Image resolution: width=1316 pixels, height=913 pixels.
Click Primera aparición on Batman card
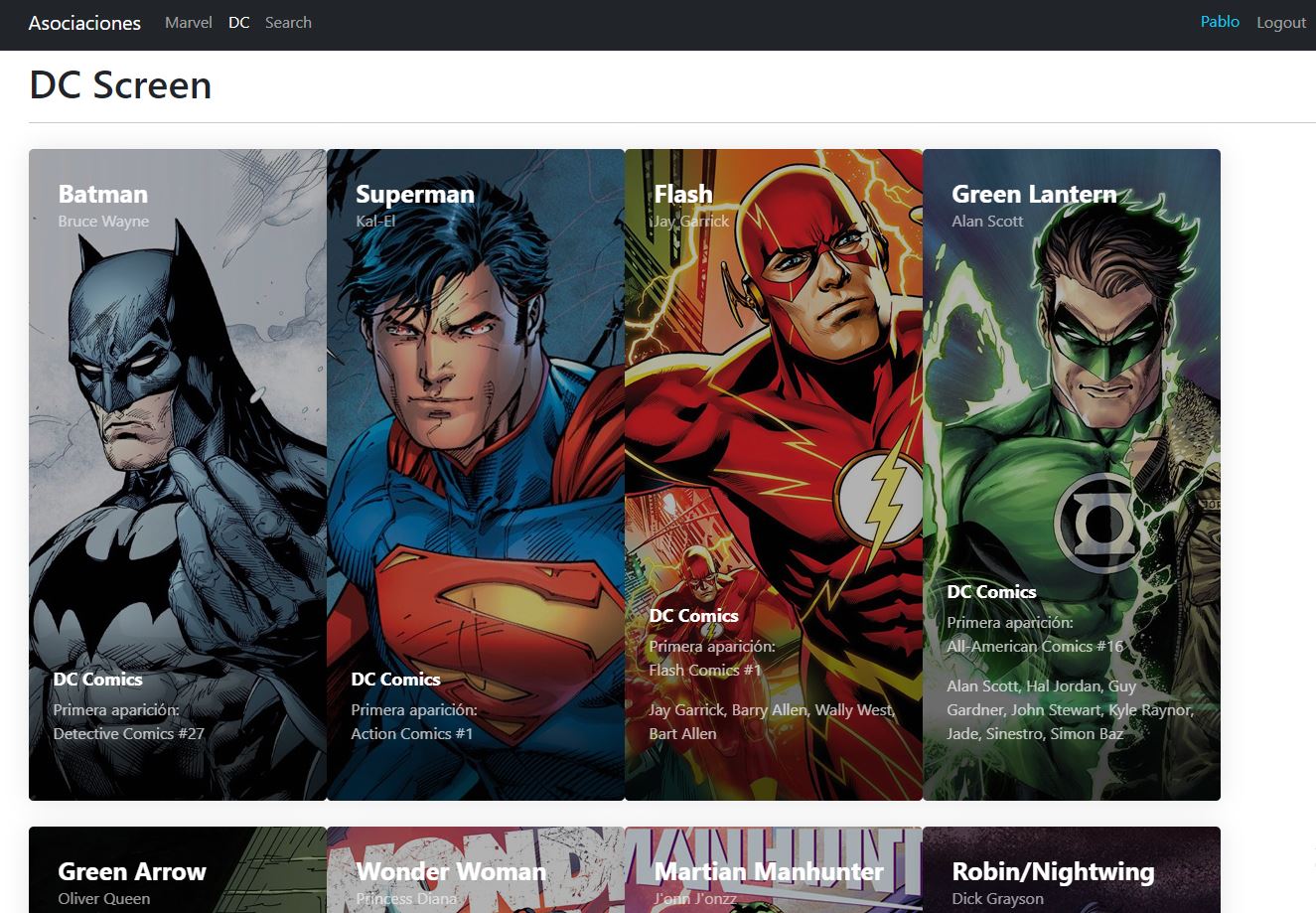click(115, 709)
